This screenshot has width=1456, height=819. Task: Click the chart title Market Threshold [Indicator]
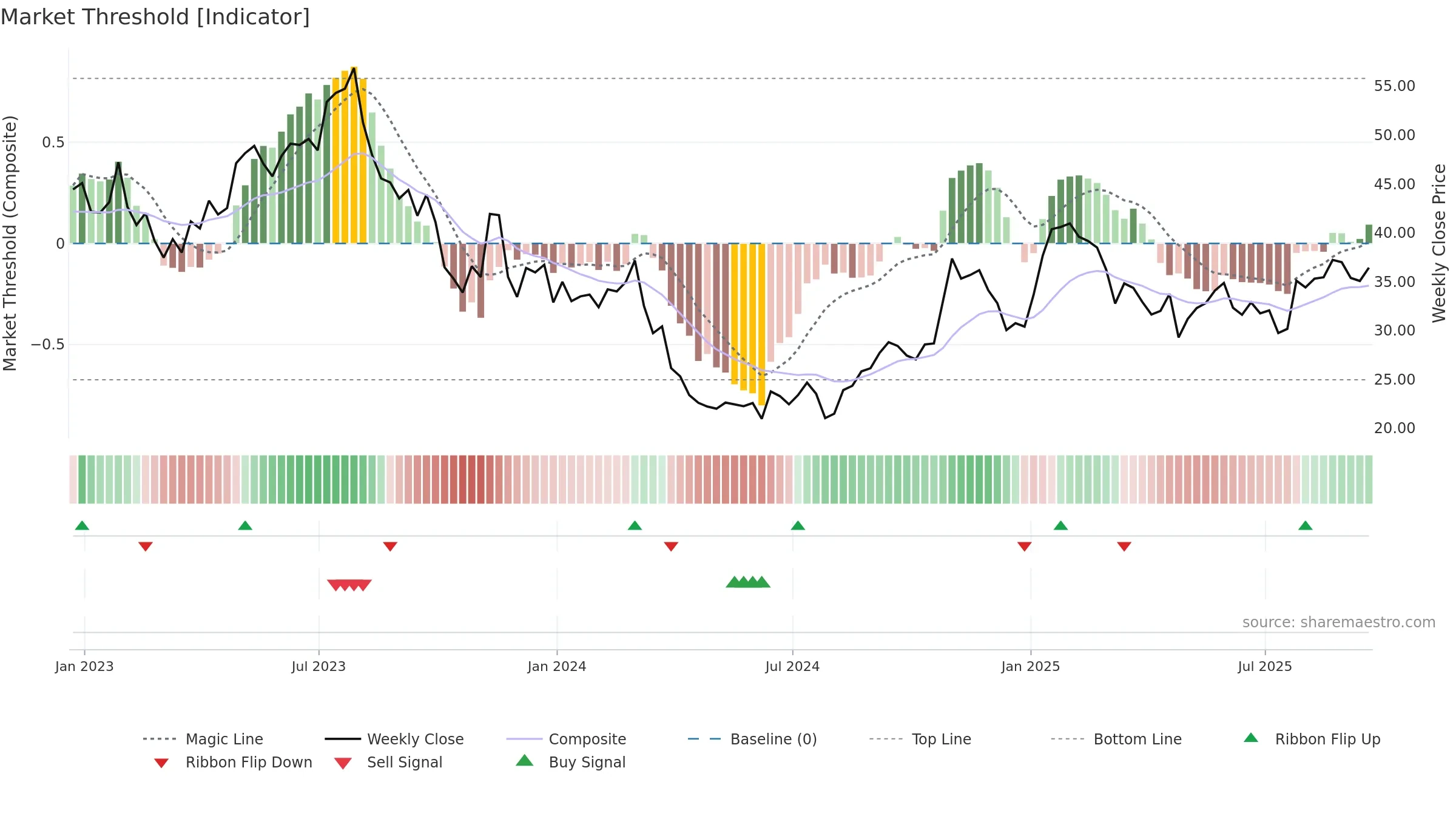click(x=155, y=17)
